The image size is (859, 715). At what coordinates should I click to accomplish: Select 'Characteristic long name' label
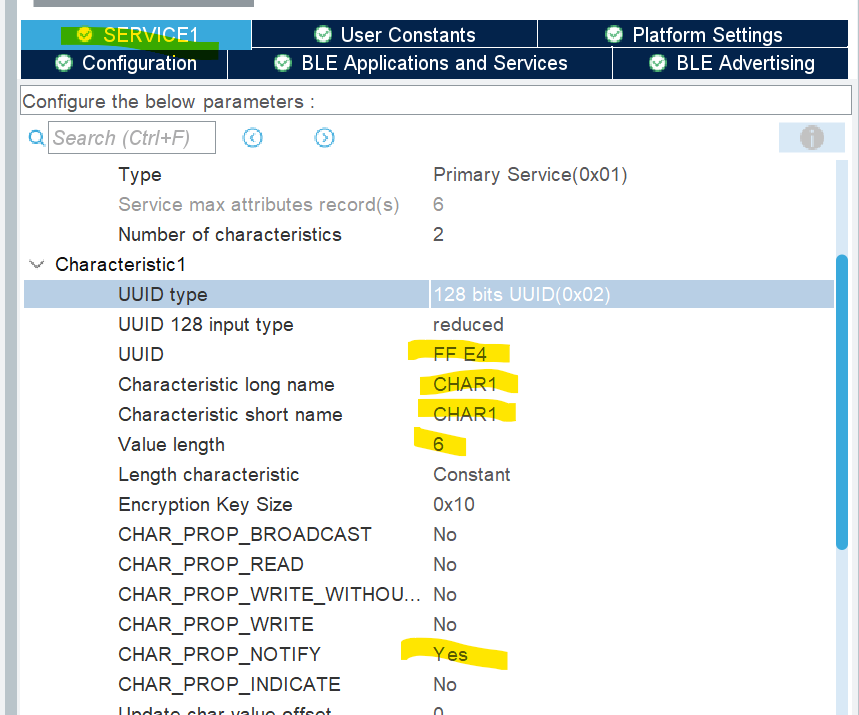pos(226,385)
